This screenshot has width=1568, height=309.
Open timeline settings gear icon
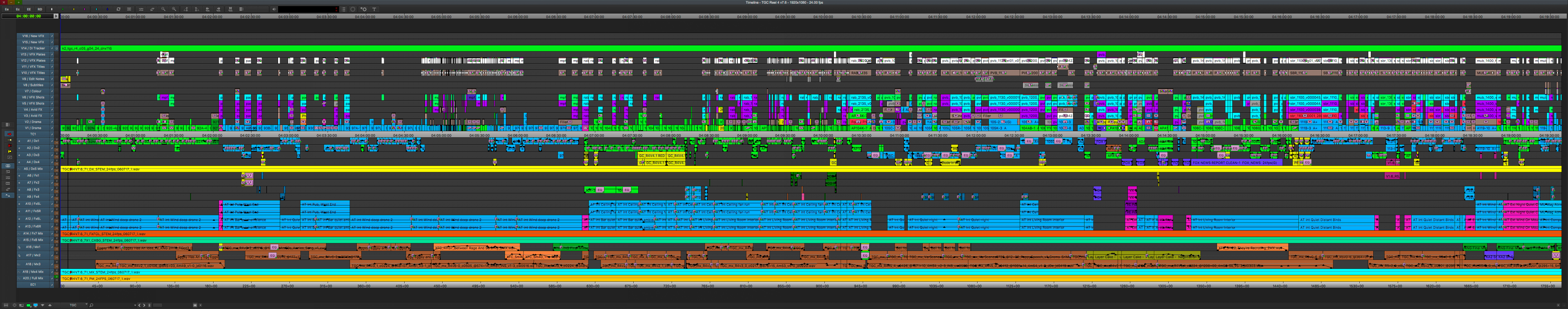point(363,9)
